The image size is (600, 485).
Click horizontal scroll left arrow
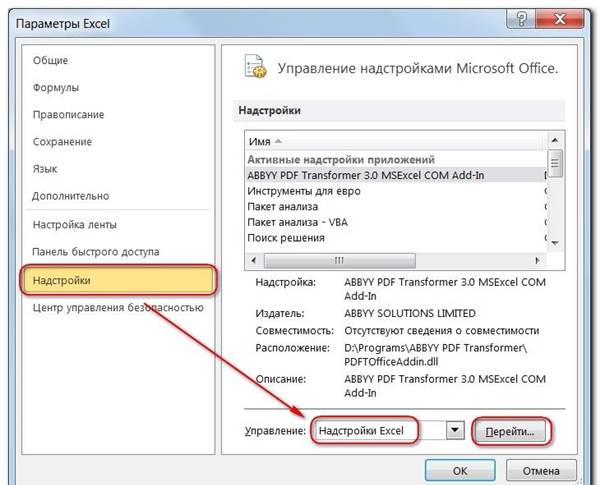coord(253,260)
